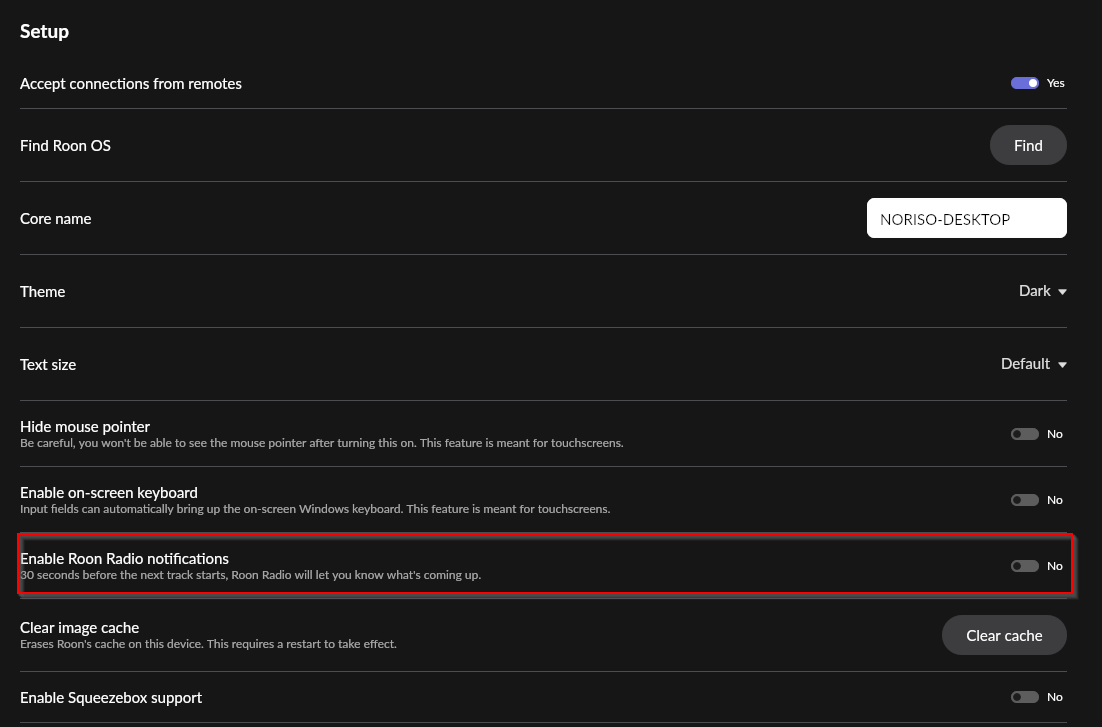Select the Setup page heading

point(44,31)
